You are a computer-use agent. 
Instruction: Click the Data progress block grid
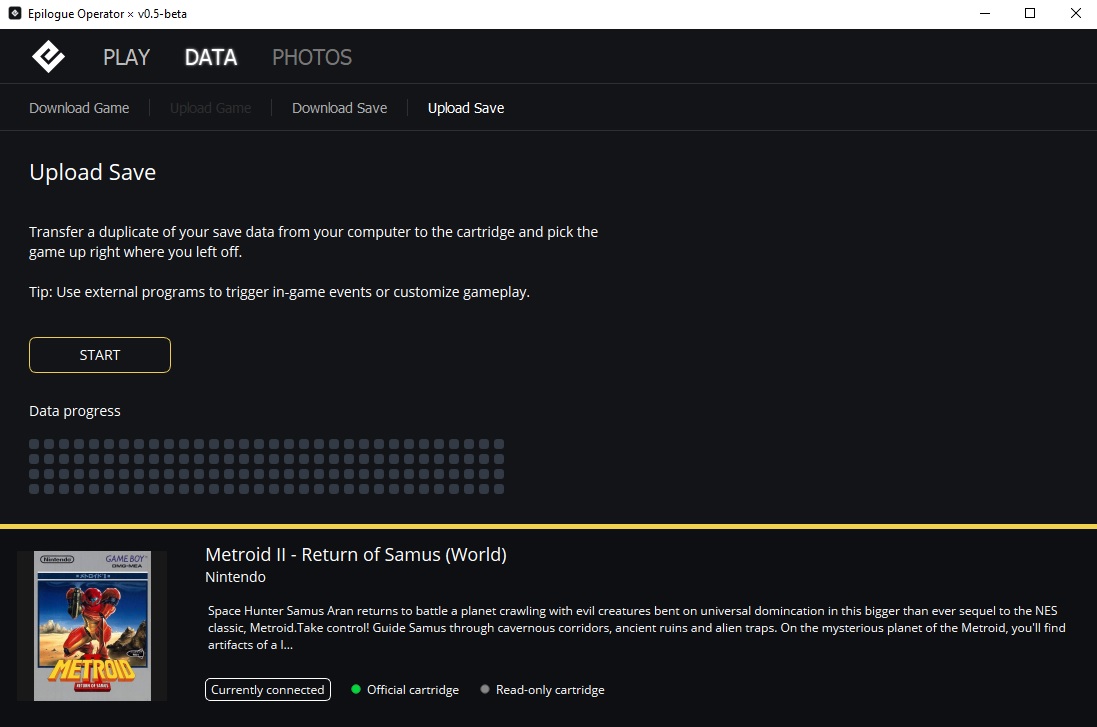pyautogui.click(x=266, y=466)
